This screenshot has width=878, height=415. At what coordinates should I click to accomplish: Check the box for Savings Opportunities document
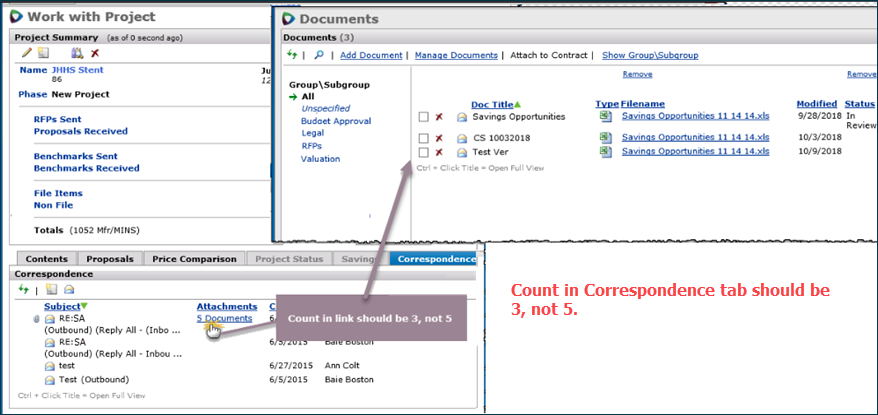coord(424,117)
